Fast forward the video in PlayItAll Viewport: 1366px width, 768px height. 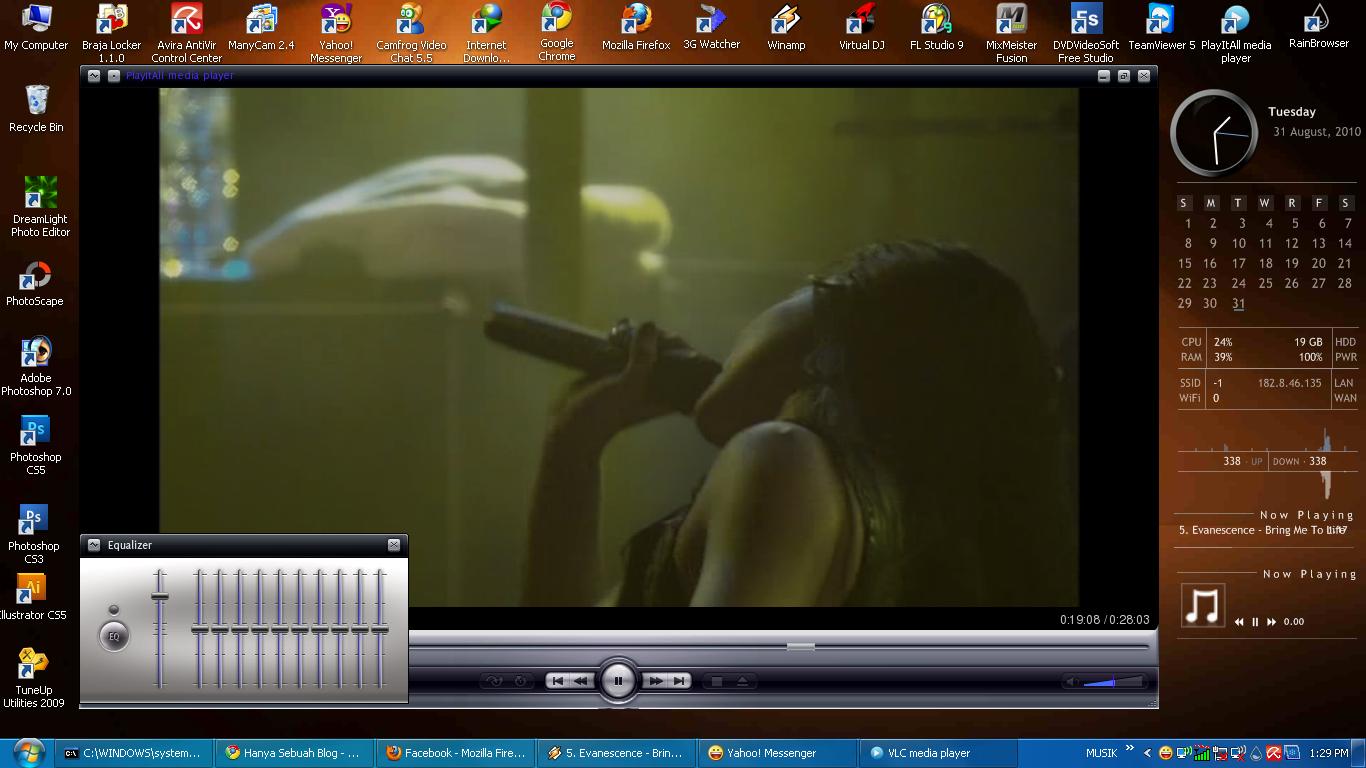pyautogui.click(x=656, y=681)
